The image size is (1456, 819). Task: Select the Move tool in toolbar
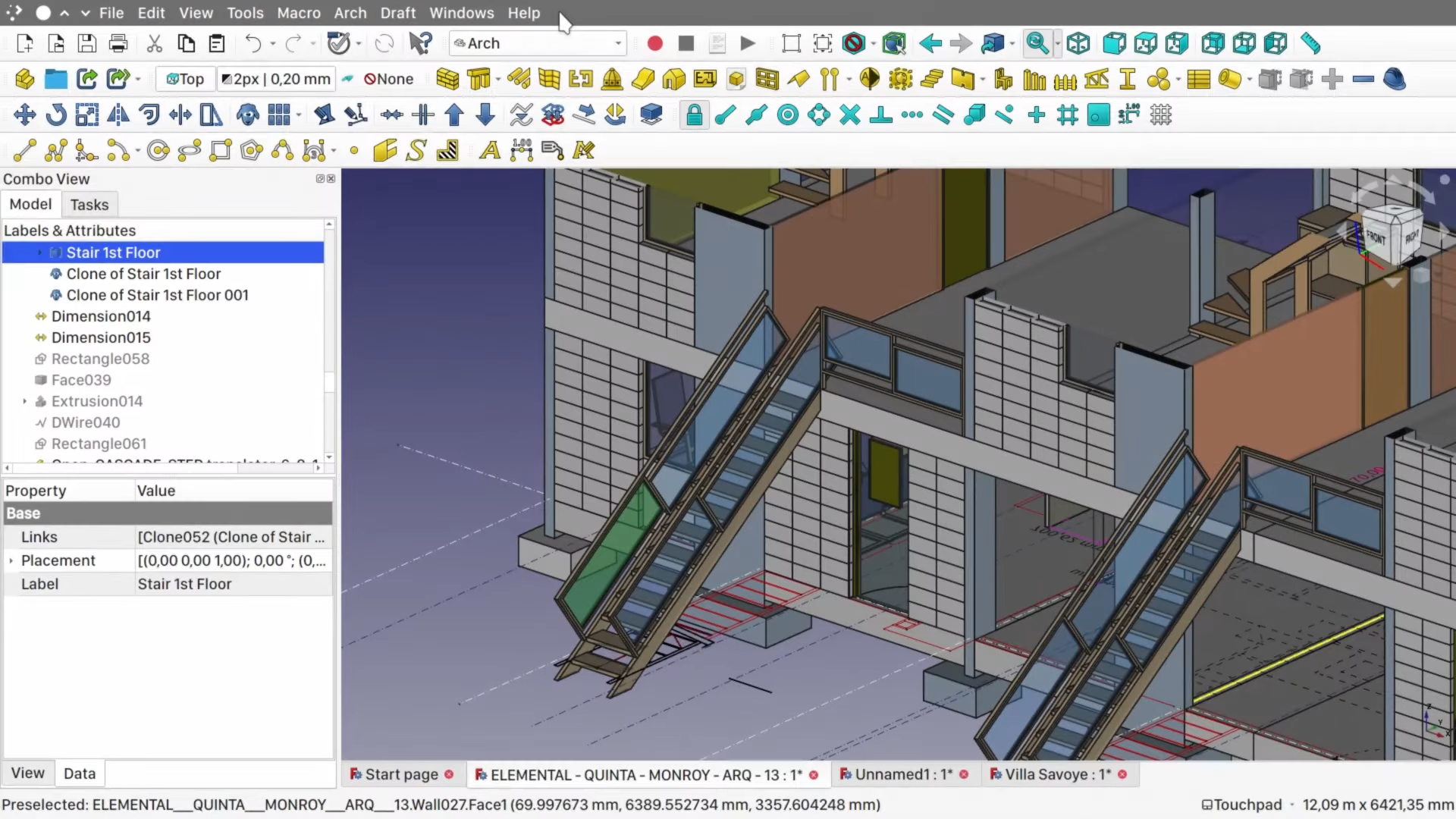click(24, 114)
